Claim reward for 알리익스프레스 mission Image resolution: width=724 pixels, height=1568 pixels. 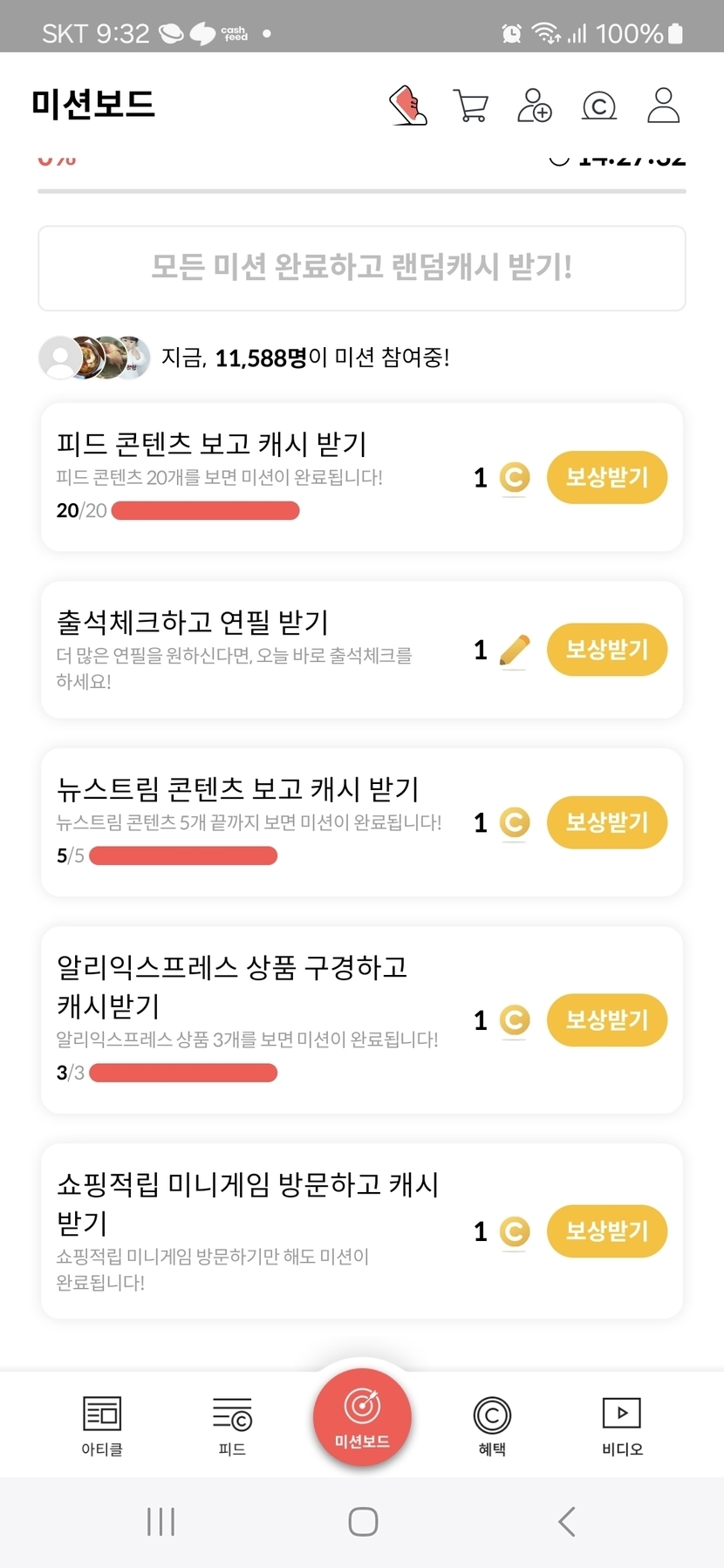click(606, 1019)
